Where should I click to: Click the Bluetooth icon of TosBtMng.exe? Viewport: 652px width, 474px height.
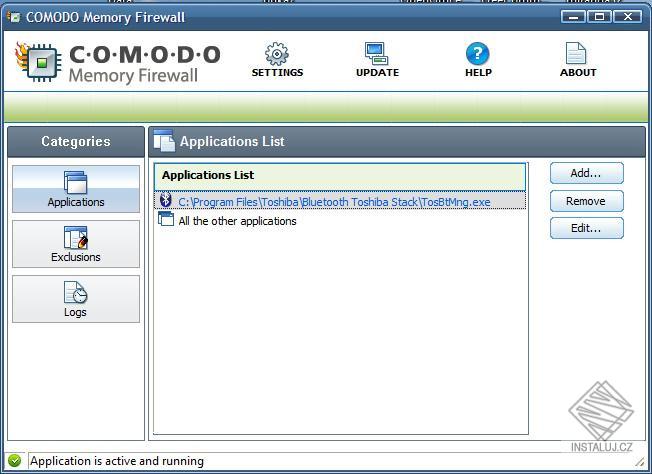[166, 200]
